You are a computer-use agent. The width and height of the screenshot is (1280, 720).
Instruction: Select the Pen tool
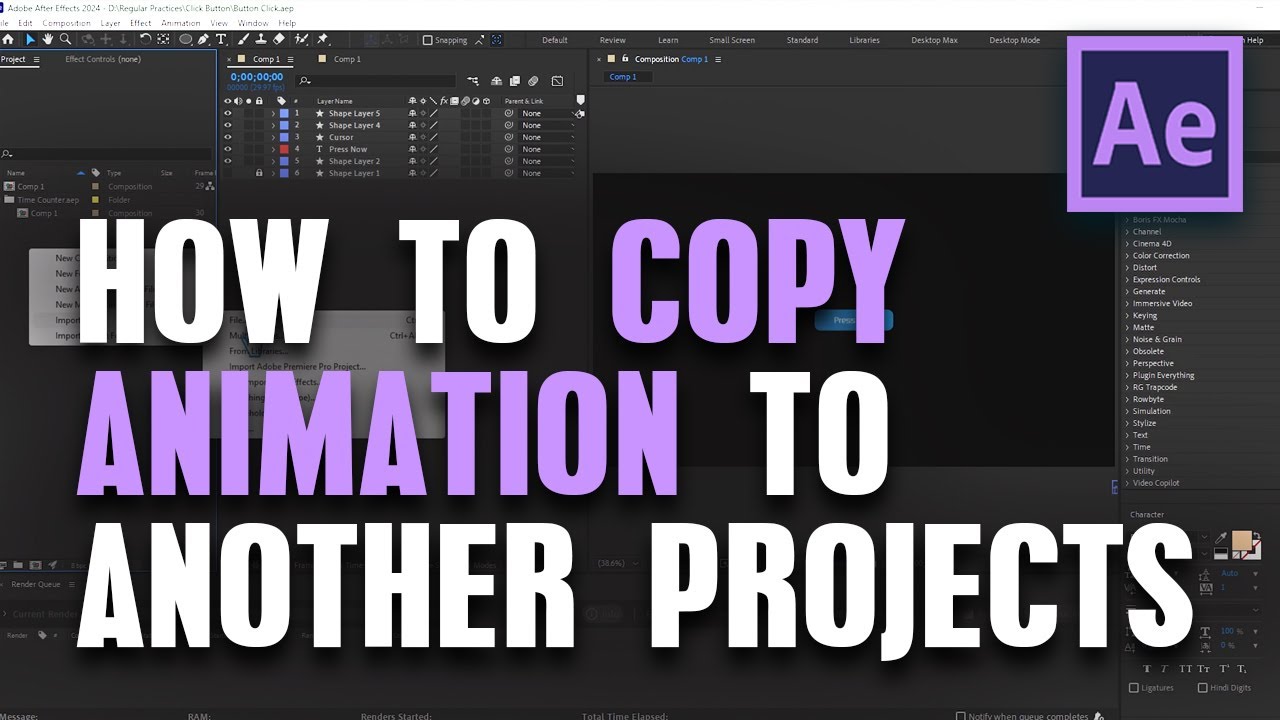[x=204, y=39]
